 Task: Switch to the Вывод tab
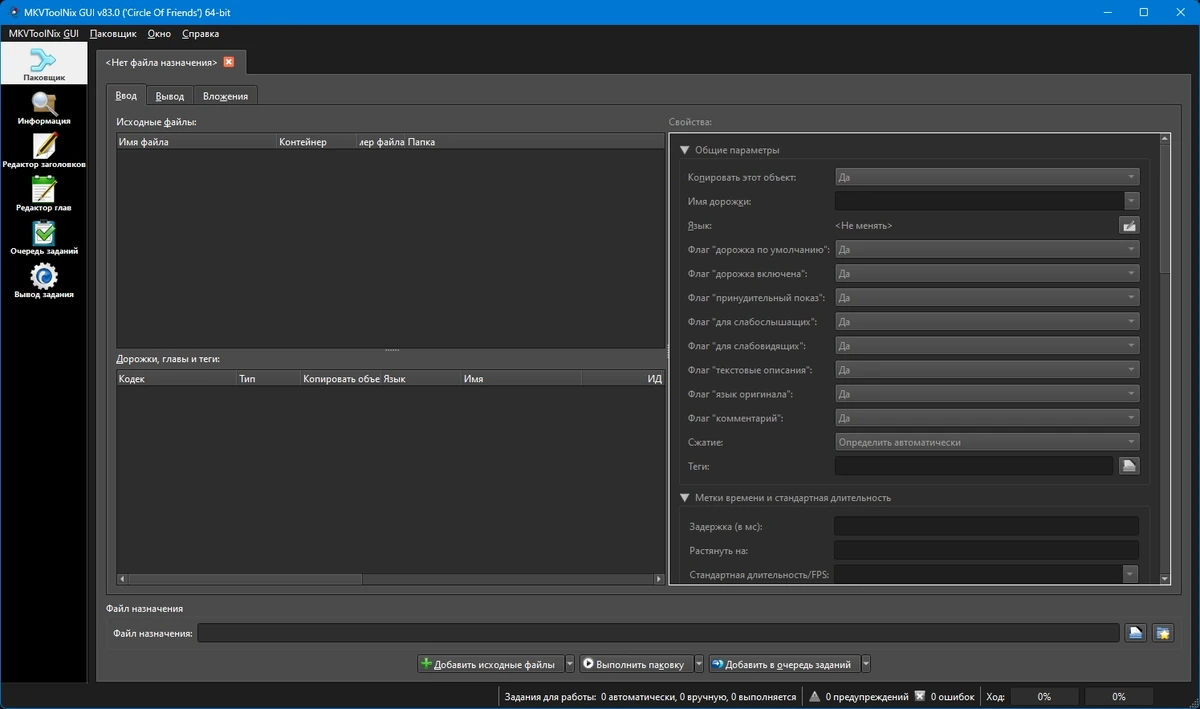pyautogui.click(x=170, y=96)
